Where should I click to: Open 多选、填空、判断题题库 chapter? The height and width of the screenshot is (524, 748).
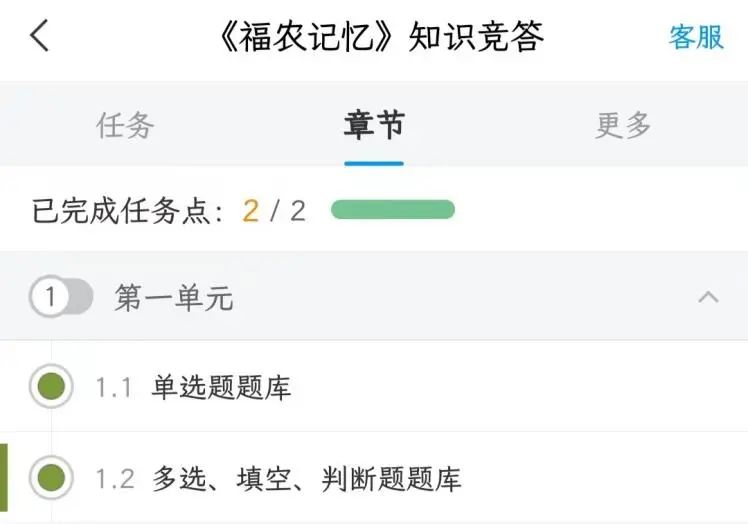pos(307,478)
